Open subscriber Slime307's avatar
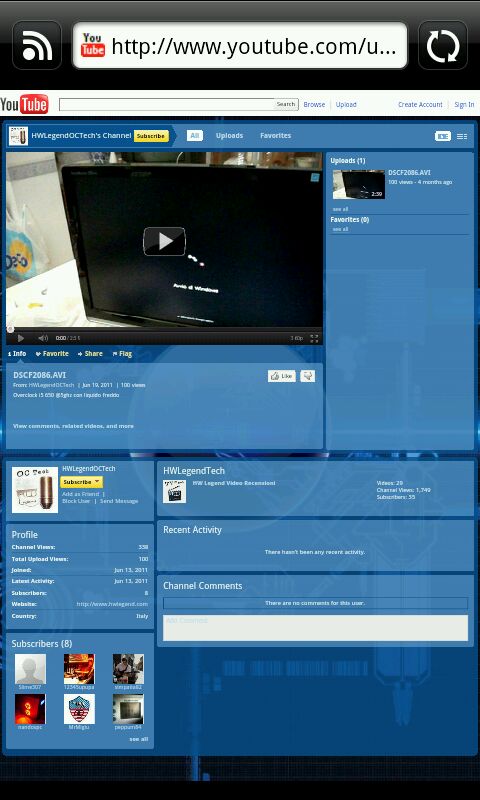This screenshot has width=480, height=800. [30, 669]
